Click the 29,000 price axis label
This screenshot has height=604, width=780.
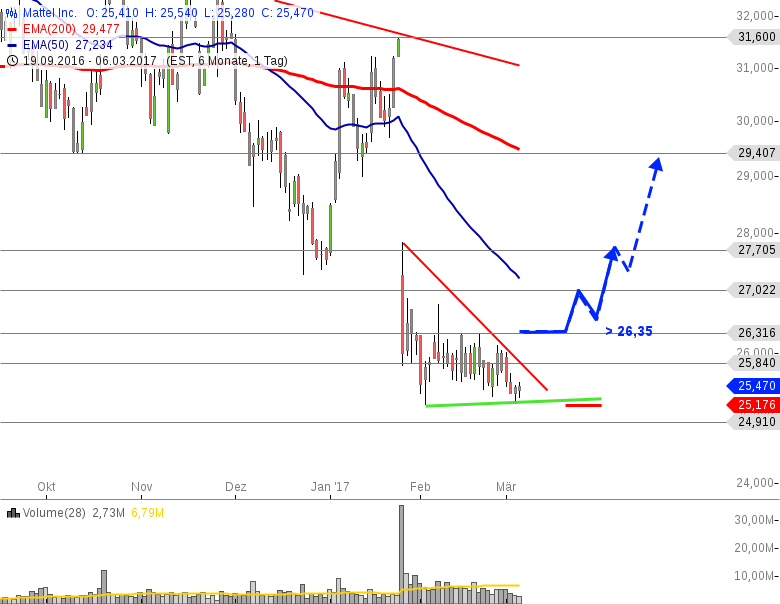755,176
